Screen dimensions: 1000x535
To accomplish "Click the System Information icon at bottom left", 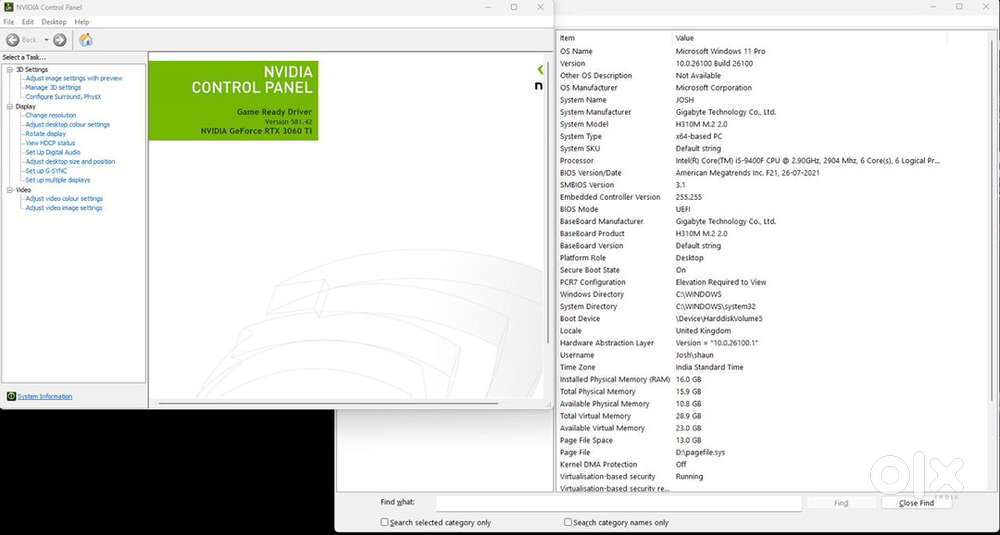I will pos(11,396).
